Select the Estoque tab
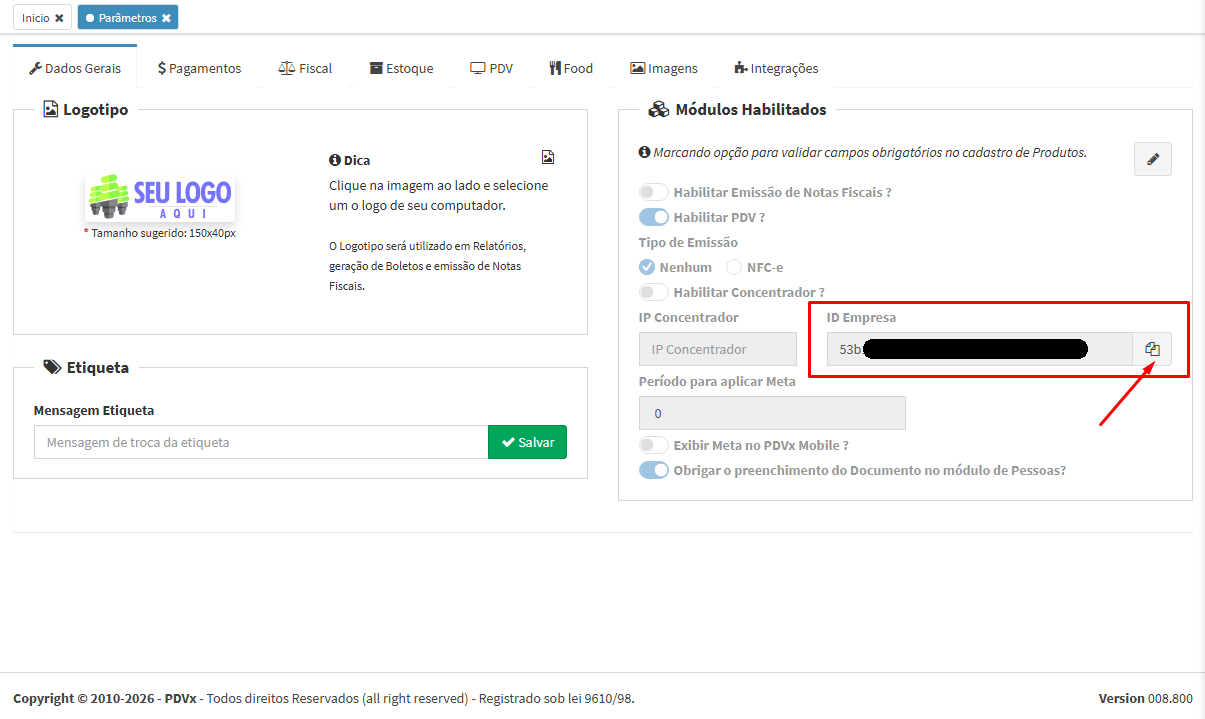 point(401,68)
